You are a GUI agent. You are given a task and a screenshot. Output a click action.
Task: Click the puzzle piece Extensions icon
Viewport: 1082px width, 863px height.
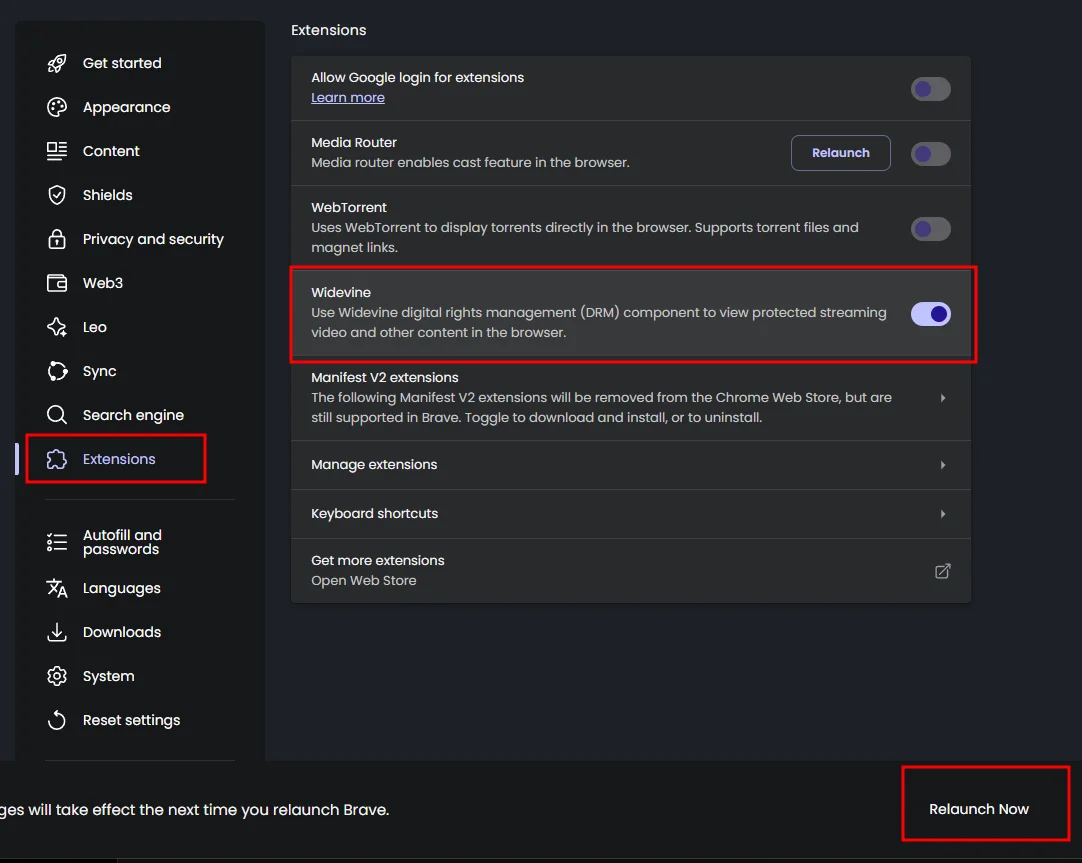[x=57, y=459]
